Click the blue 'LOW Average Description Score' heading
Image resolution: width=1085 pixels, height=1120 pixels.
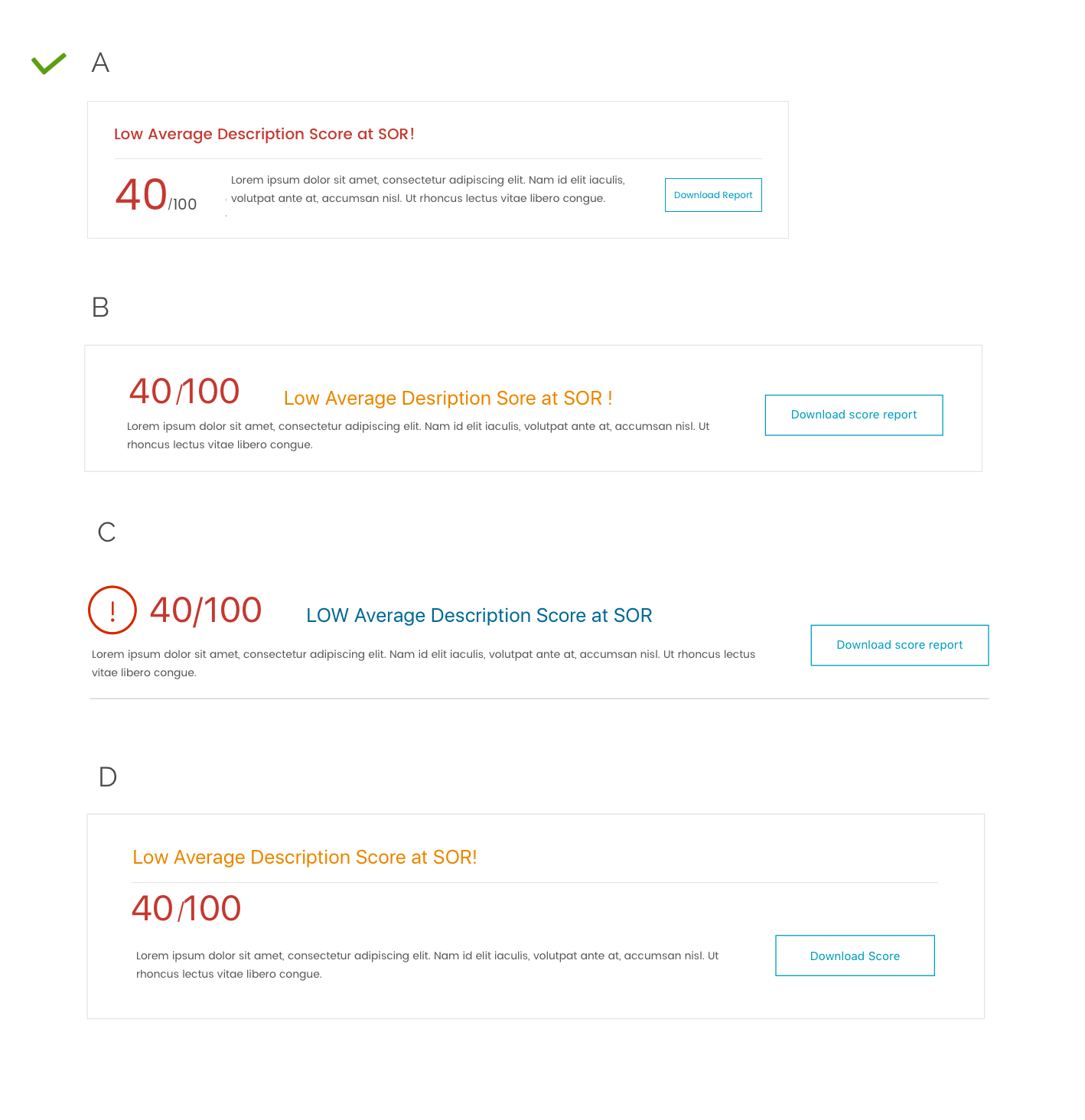(479, 616)
